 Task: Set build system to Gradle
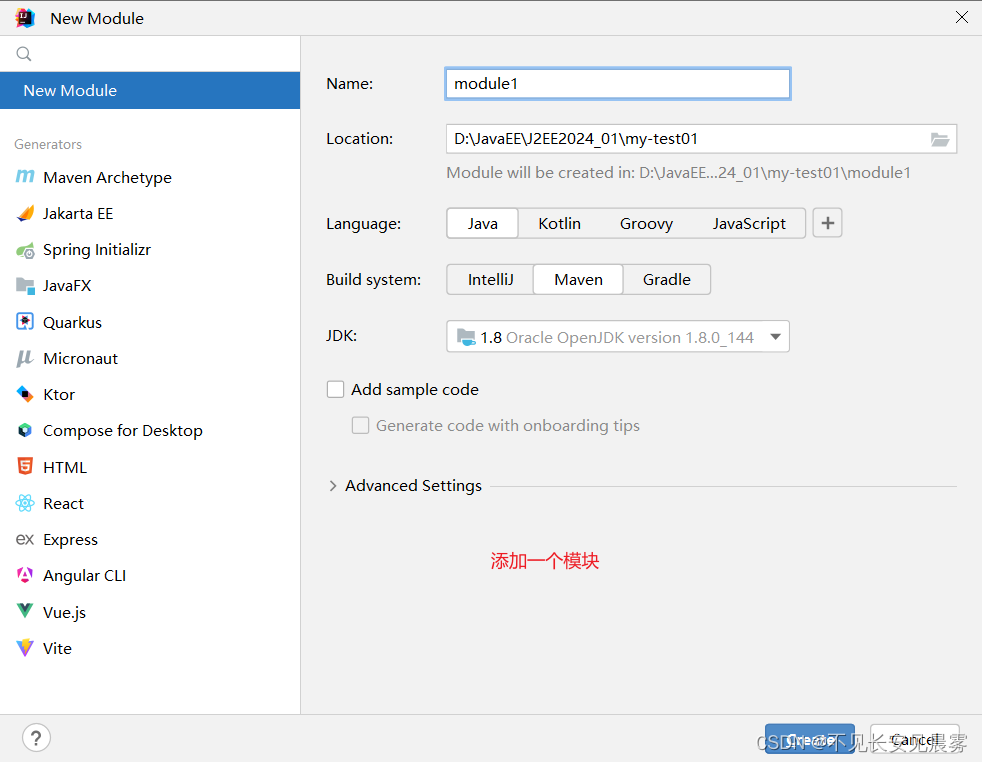pos(666,279)
